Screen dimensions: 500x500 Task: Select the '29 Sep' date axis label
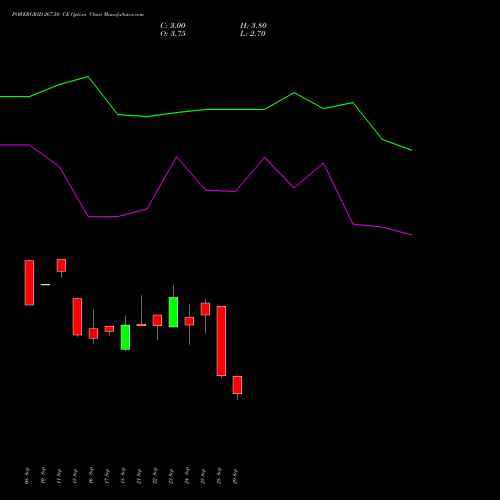coord(235,476)
